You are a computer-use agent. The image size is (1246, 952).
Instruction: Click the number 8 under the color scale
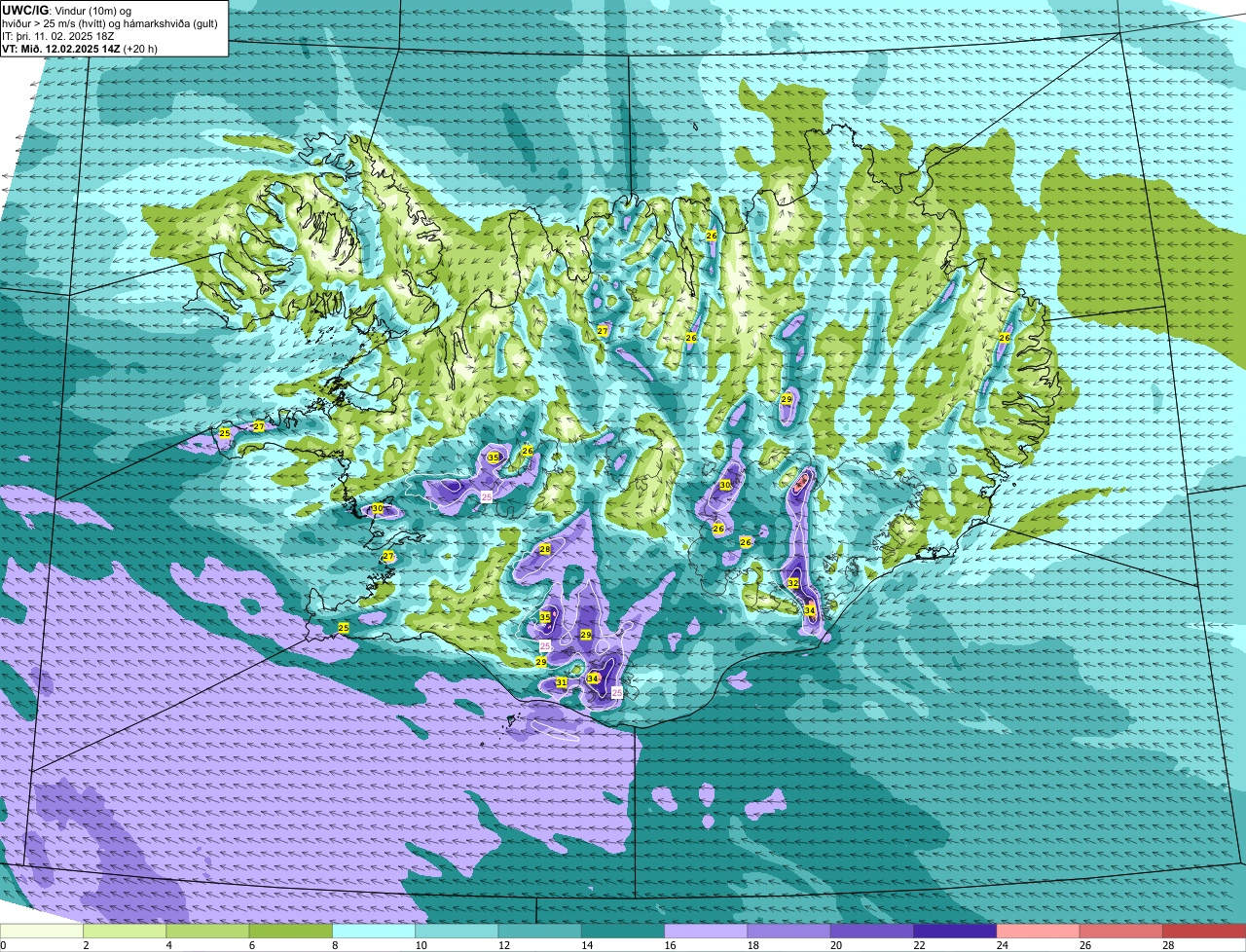pos(334,945)
